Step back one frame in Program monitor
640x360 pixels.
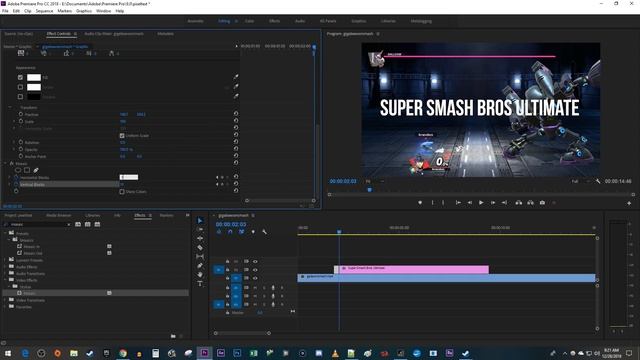point(470,202)
